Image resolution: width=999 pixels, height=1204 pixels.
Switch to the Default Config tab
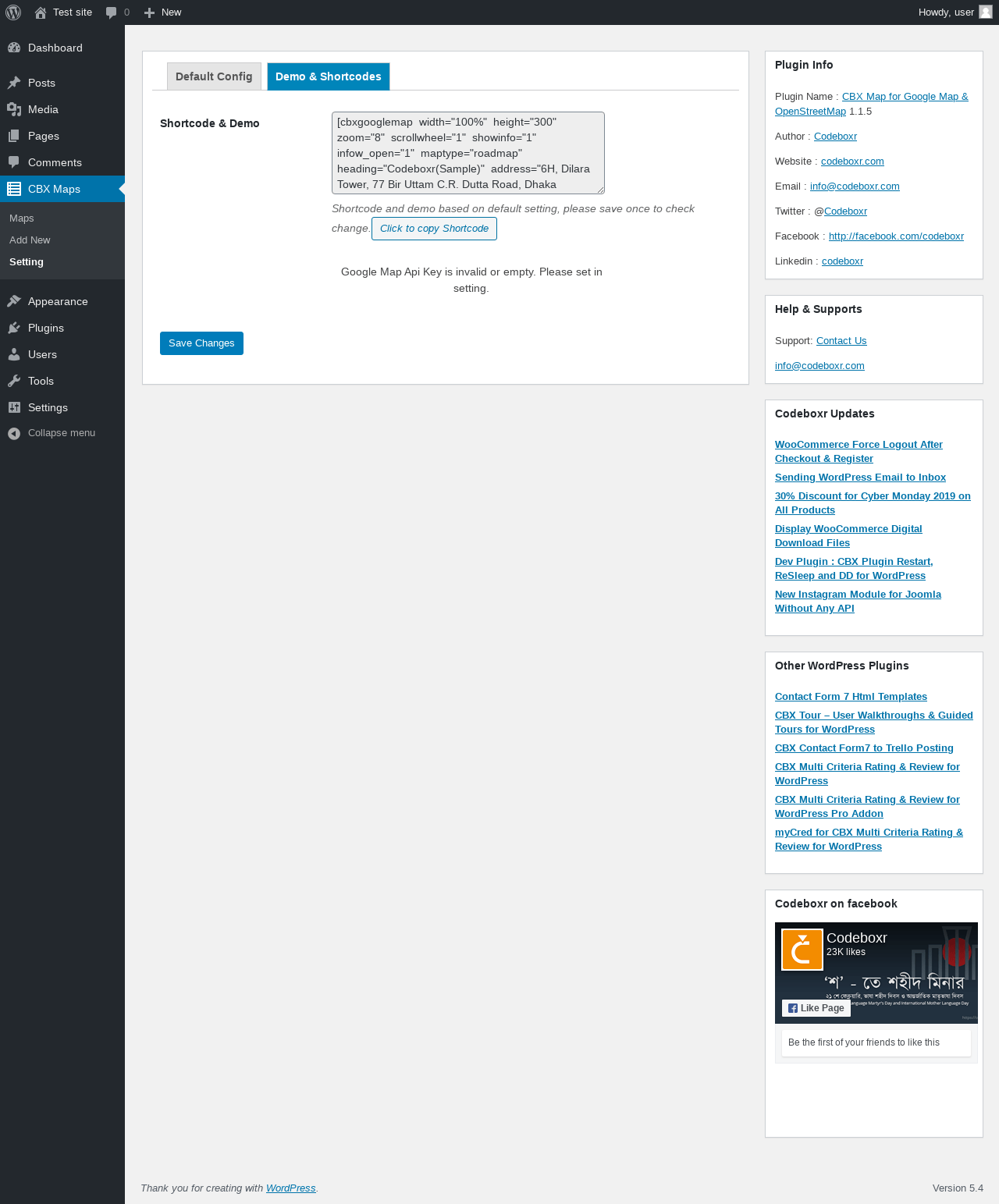[214, 76]
